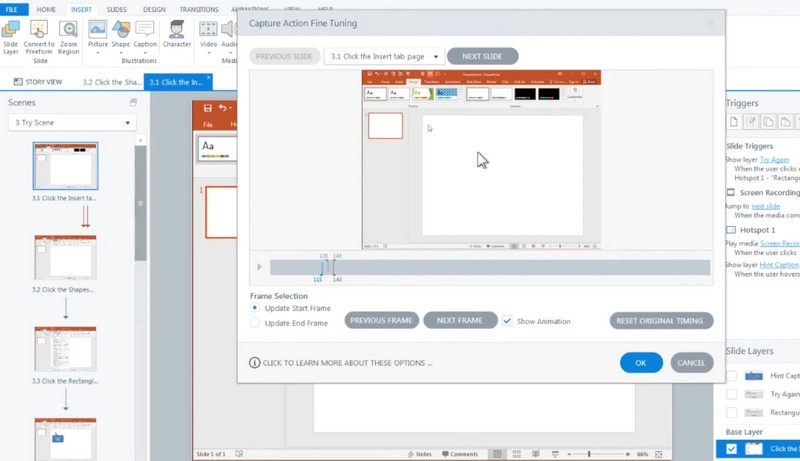Open the Shape insert tool
The width and height of the screenshot is (800, 461).
coord(121,34)
